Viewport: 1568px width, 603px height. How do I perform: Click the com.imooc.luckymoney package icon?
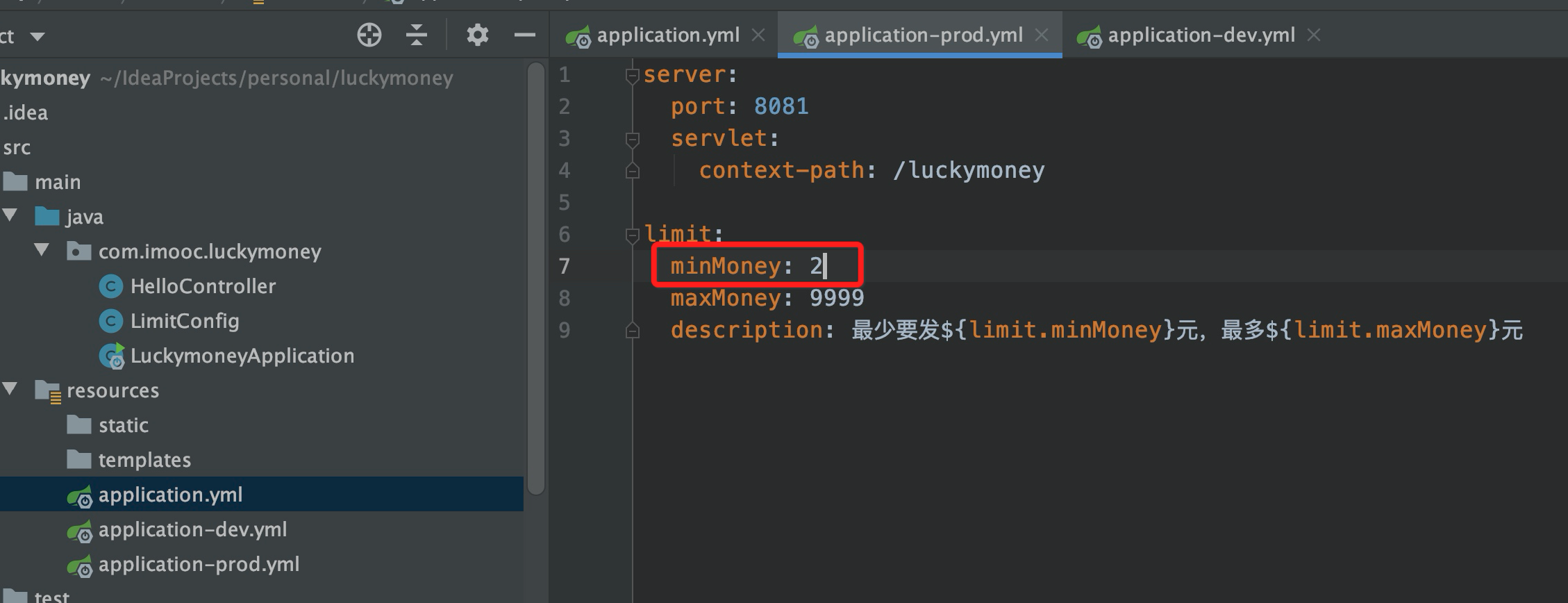[x=78, y=251]
